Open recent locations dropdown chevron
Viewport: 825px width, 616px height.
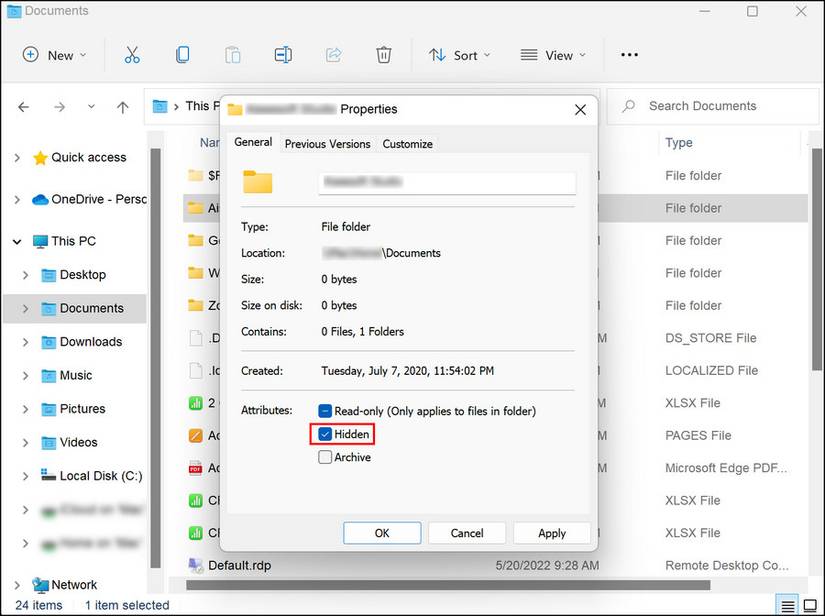click(91, 107)
